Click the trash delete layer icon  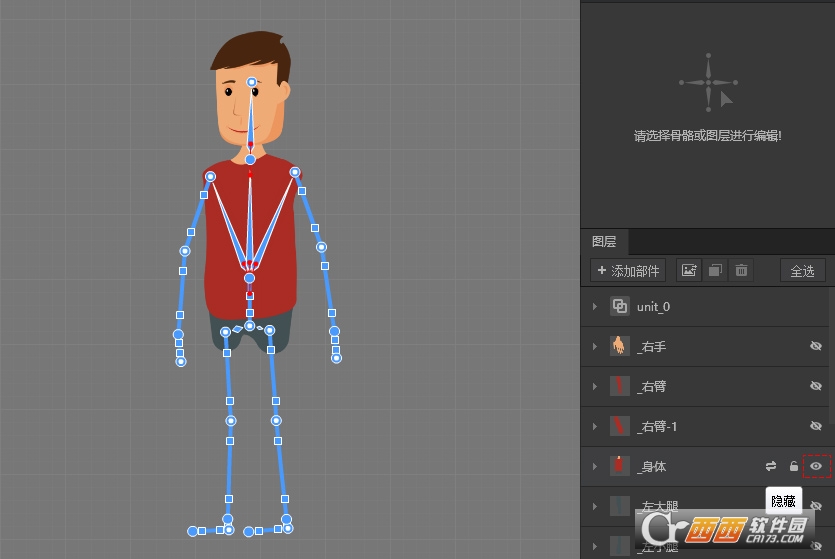[741, 270]
